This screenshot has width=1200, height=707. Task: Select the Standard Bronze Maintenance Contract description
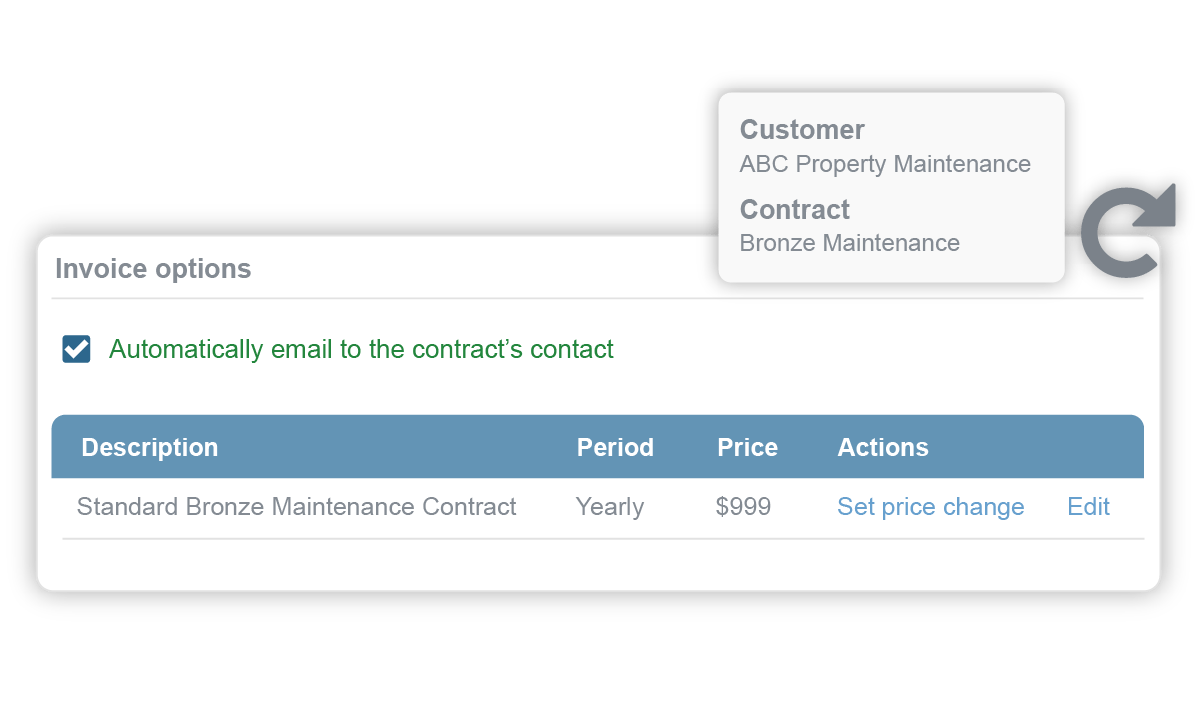pos(296,507)
